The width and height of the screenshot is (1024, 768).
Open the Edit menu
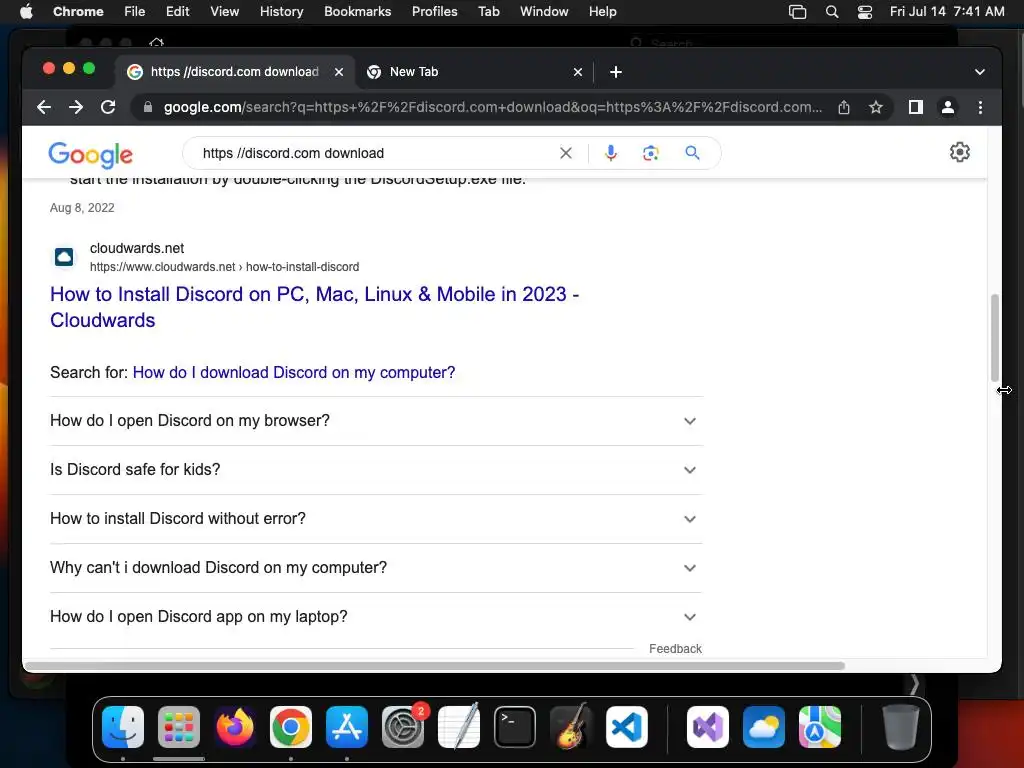pyautogui.click(x=178, y=12)
